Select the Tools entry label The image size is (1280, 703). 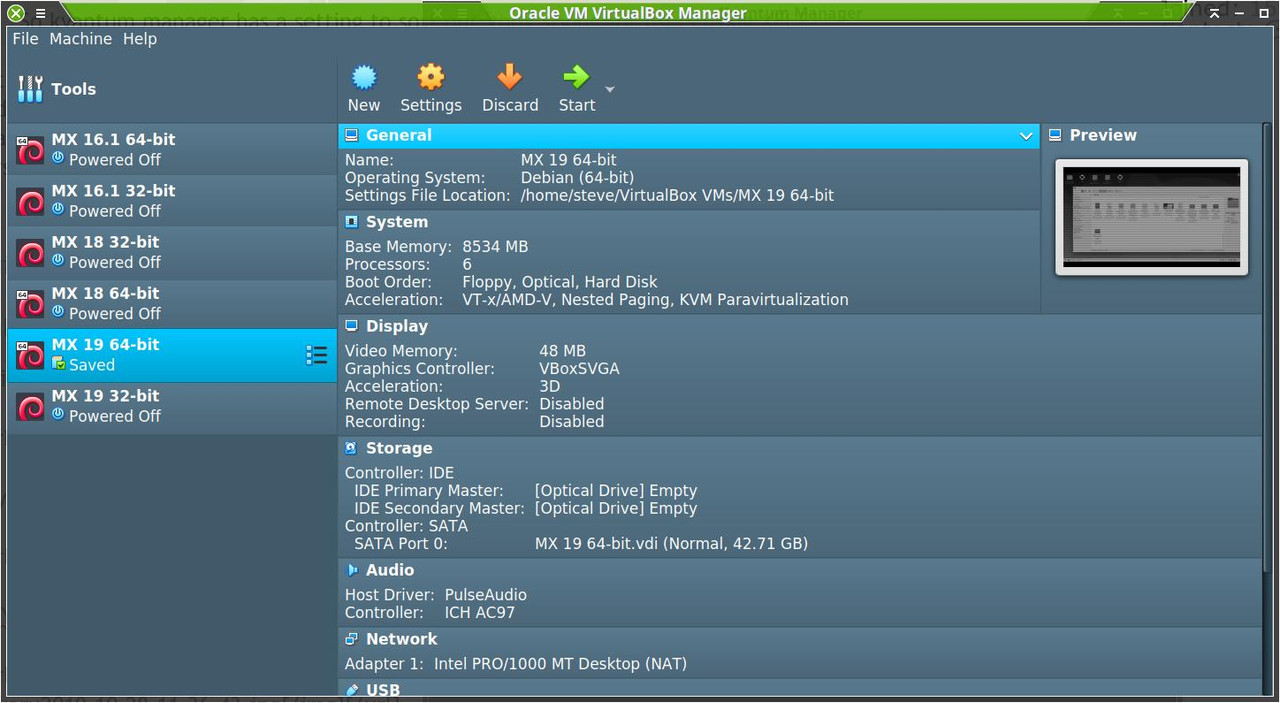(74, 89)
